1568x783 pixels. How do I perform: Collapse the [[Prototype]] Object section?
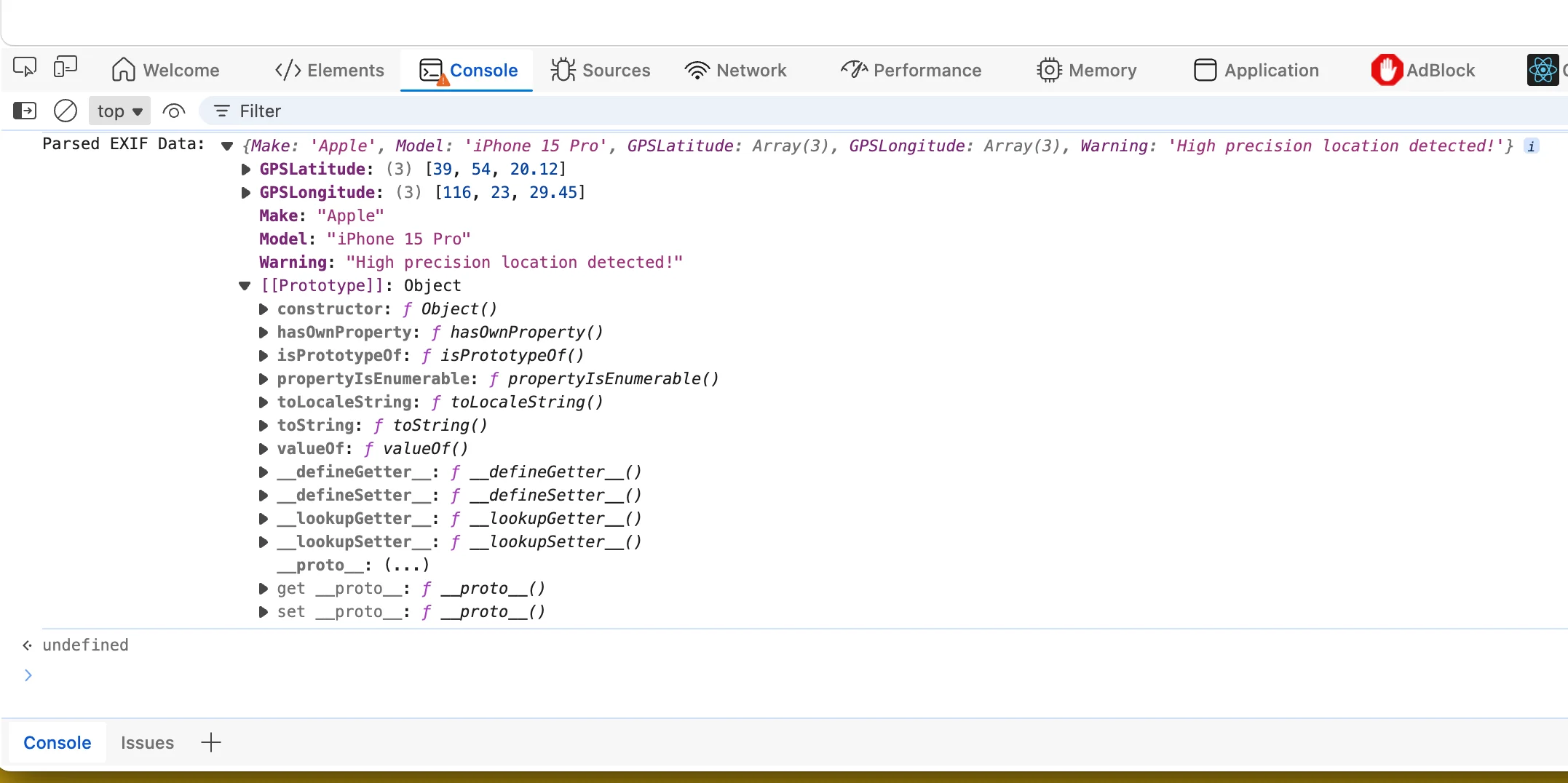[x=245, y=285]
